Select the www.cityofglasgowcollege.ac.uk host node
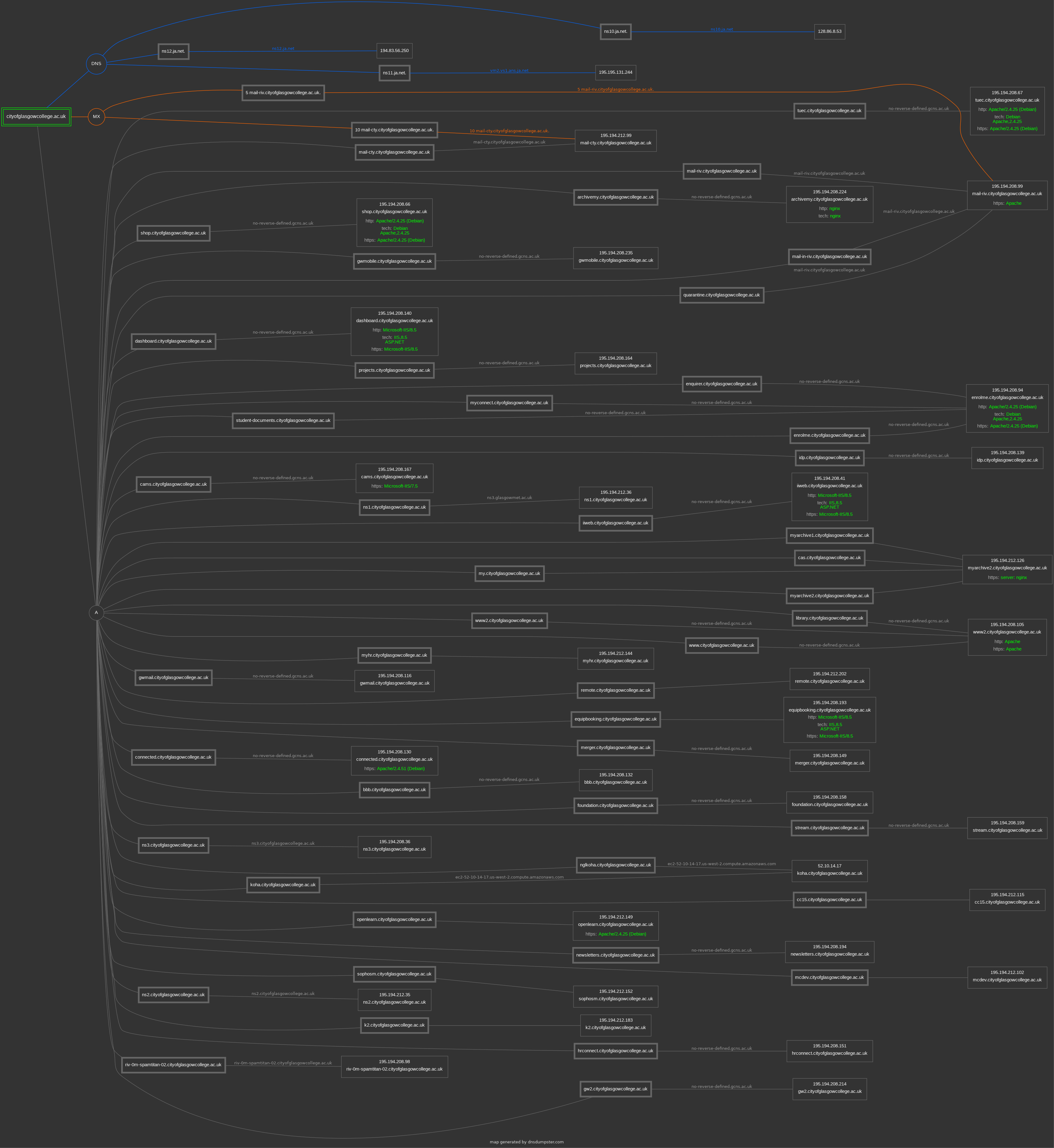 coord(722,646)
